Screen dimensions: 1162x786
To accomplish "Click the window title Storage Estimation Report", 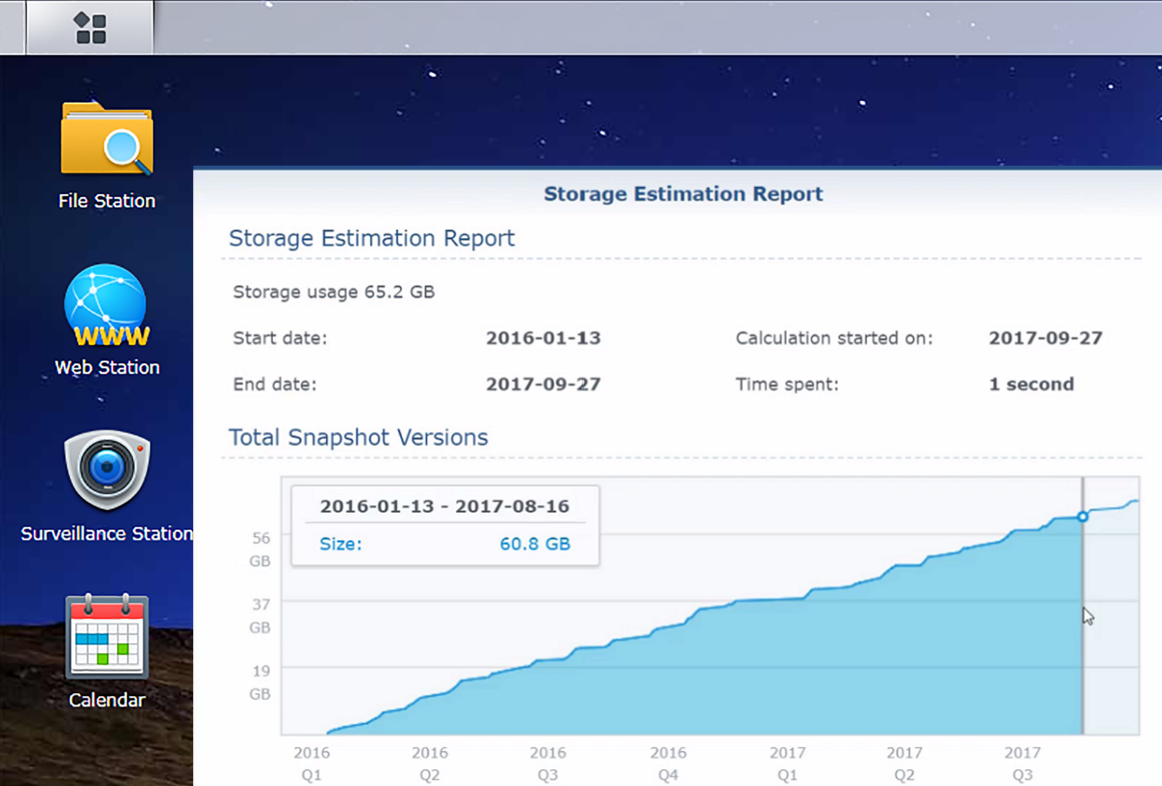I will point(683,194).
